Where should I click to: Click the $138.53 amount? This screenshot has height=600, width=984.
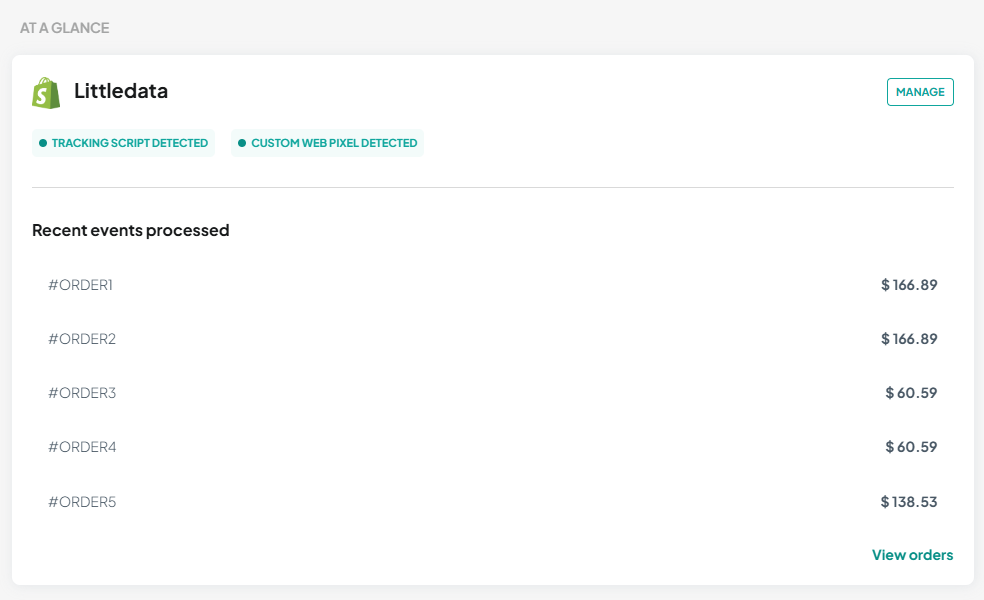[x=909, y=501]
